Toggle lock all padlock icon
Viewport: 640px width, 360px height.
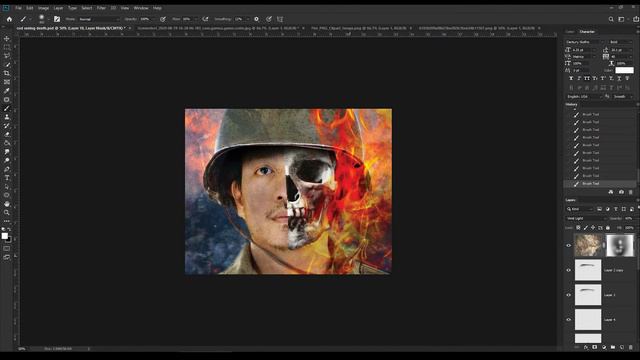[x=608, y=228]
